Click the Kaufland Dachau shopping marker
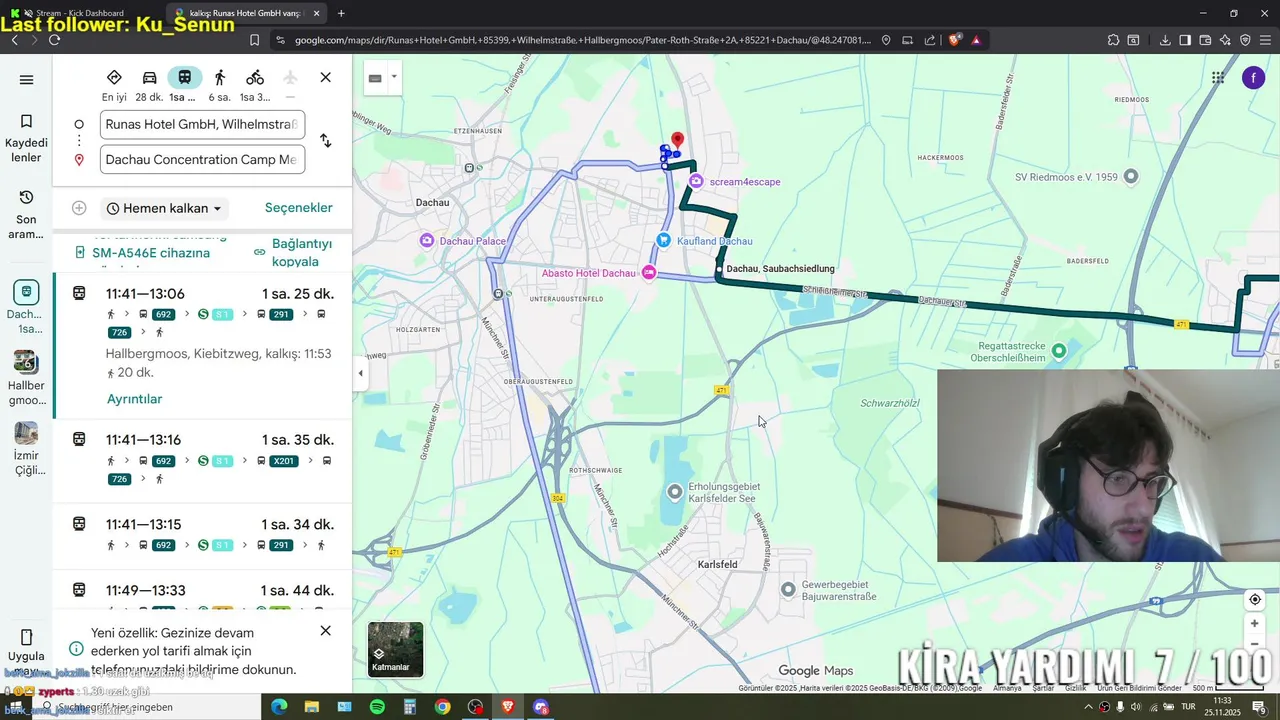Viewport: 1280px width, 720px height. 663,240
